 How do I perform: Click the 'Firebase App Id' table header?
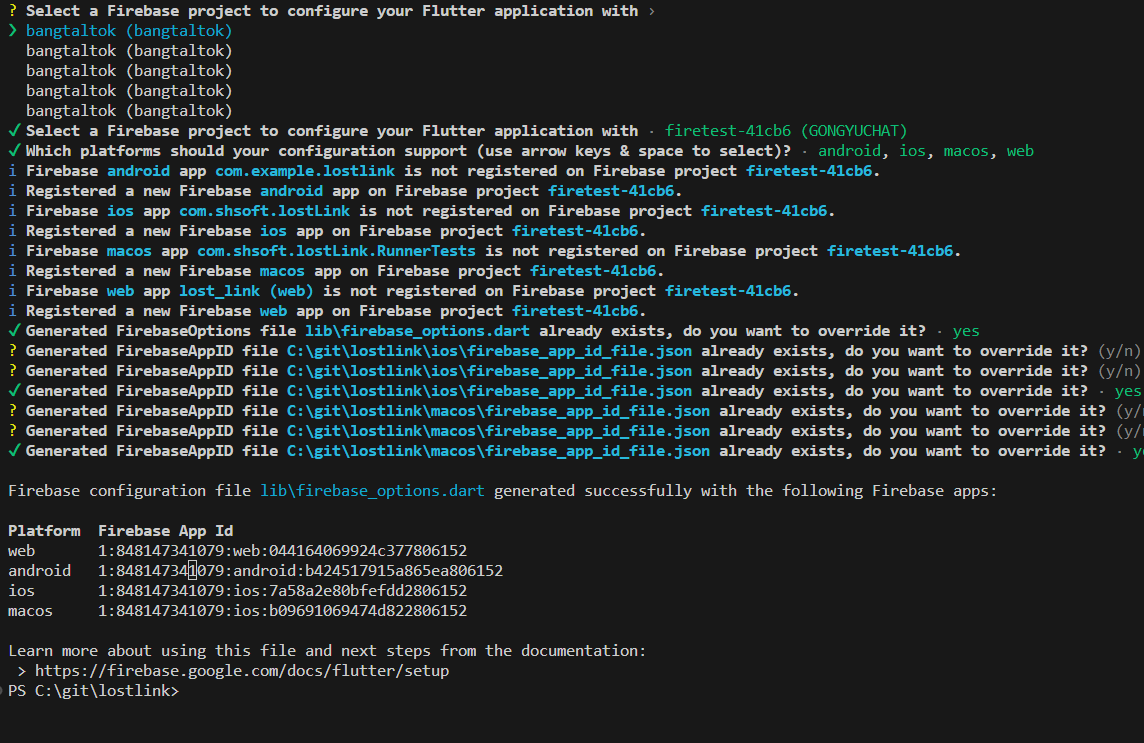tap(166, 531)
